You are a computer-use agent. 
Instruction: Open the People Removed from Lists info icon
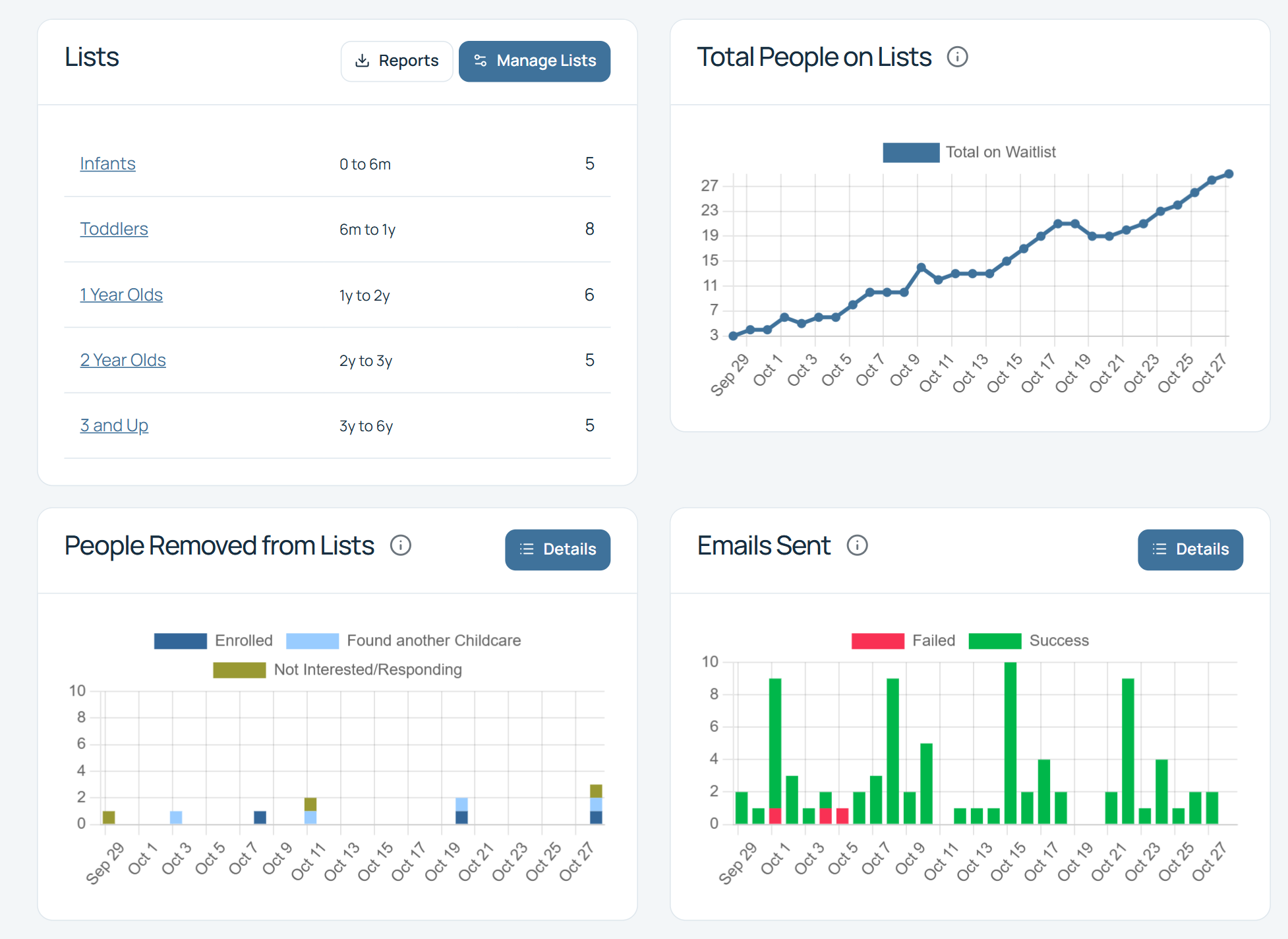(x=401, y=545)
